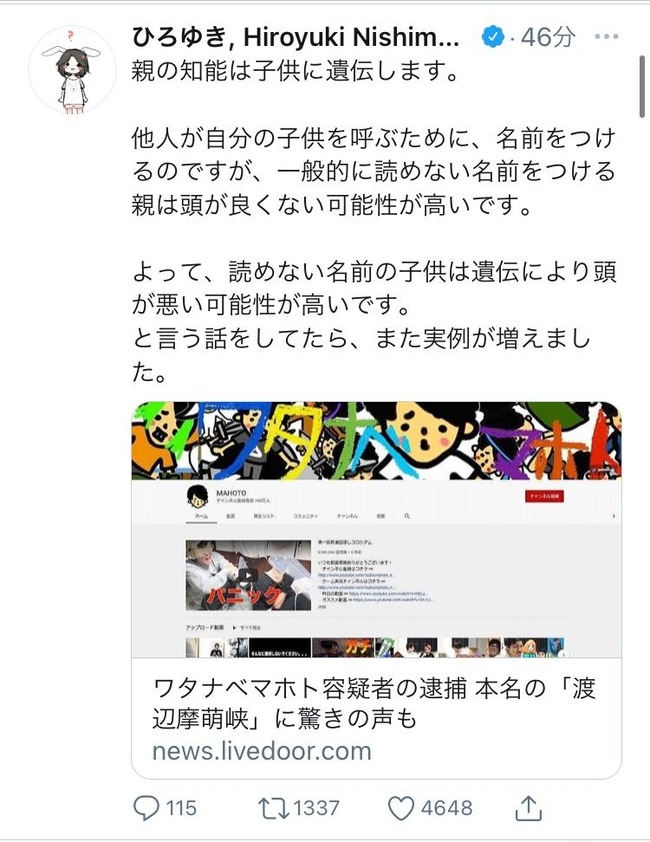Open Hiroyuki Nishimura's display name
The width and height of the screenshot is (650, 842).
click(x=295, y=37)
